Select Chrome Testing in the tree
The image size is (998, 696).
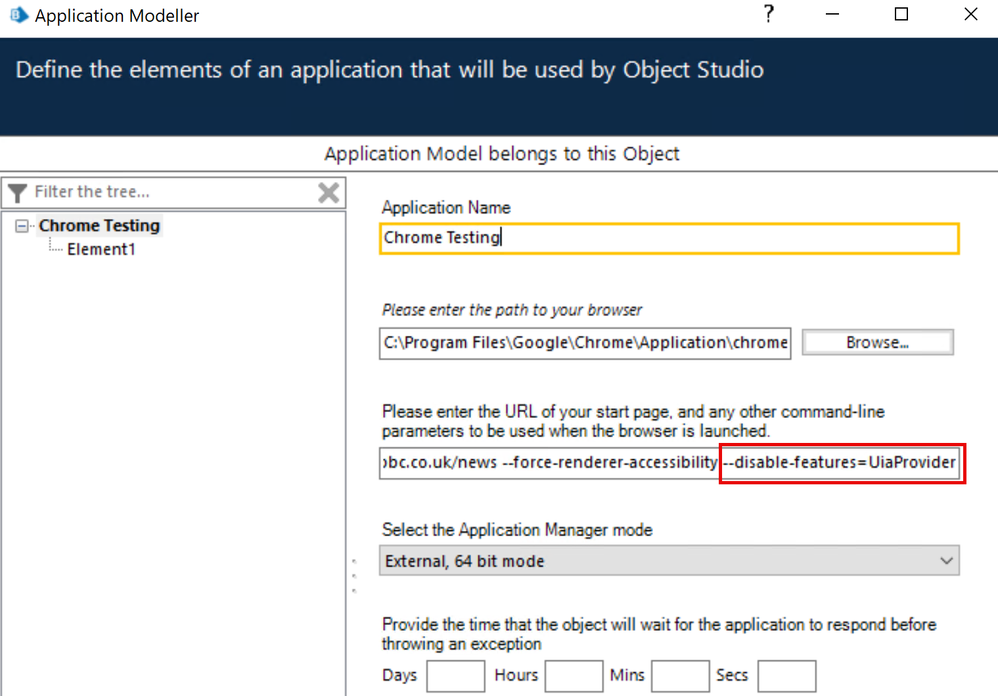coord(99,226)
